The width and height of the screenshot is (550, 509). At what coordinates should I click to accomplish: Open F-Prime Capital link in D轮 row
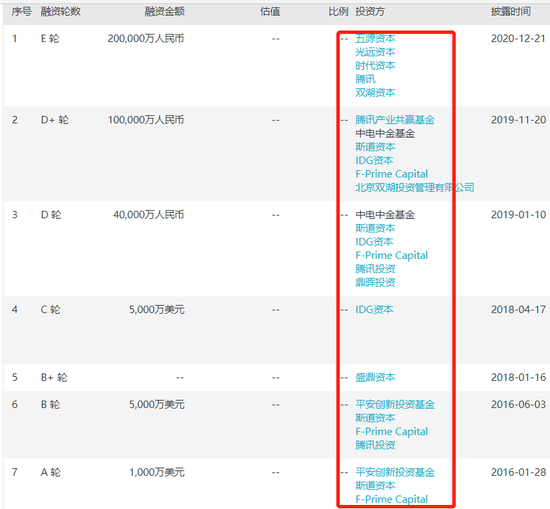pyautogui.click(x=391, y=255)
